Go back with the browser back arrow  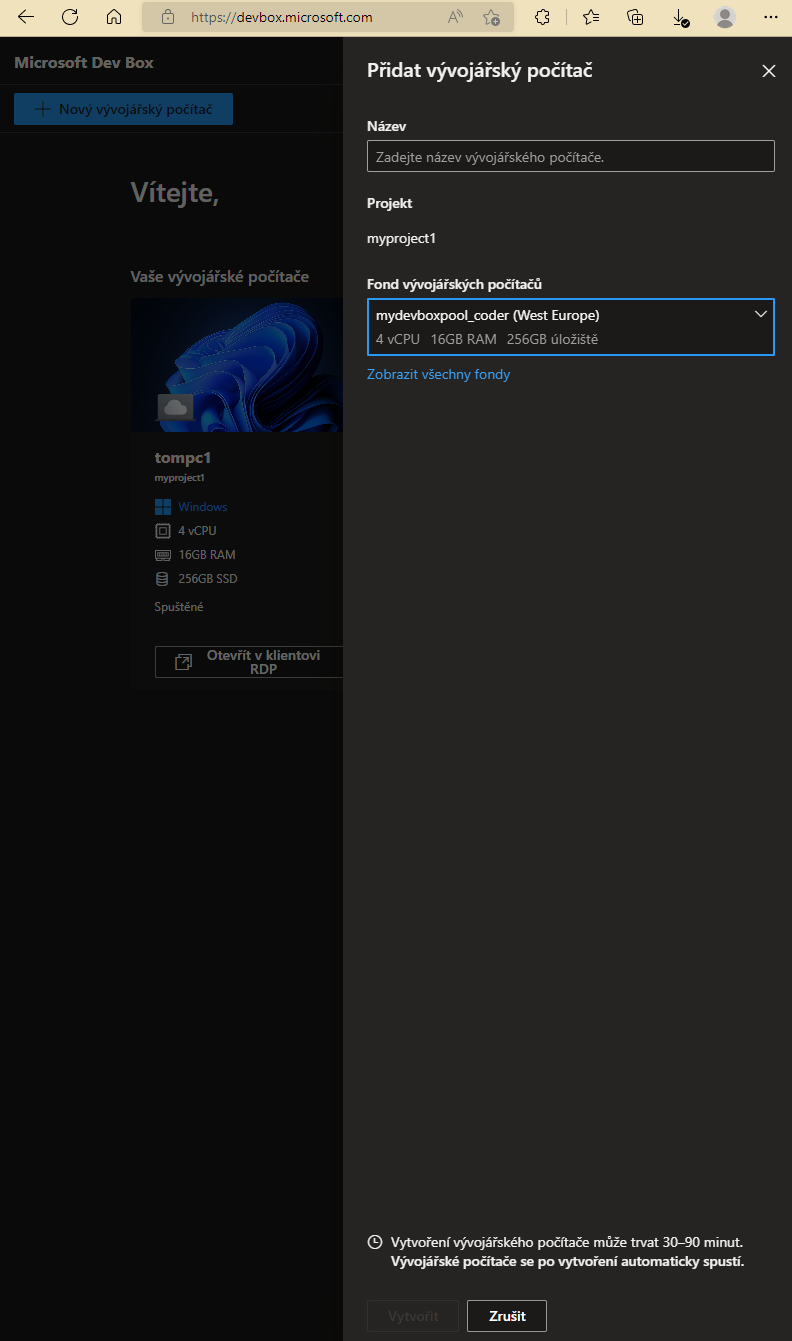[26, 17]
